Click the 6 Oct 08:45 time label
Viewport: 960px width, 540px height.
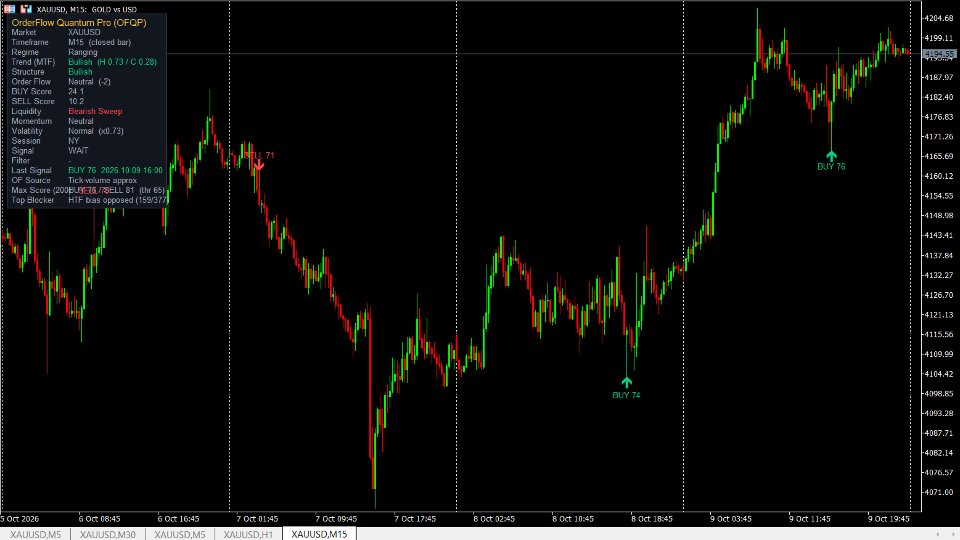pyautogui.click(x=100, y=519)
